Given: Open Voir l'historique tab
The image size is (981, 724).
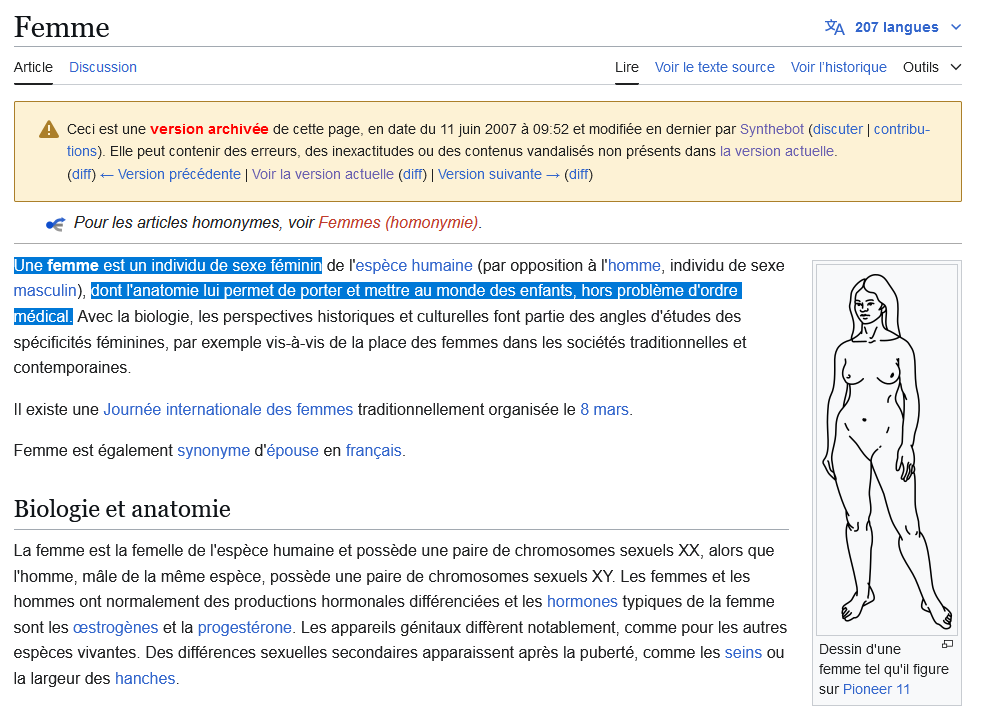Looking at the screenshot, I should (838, 67).
